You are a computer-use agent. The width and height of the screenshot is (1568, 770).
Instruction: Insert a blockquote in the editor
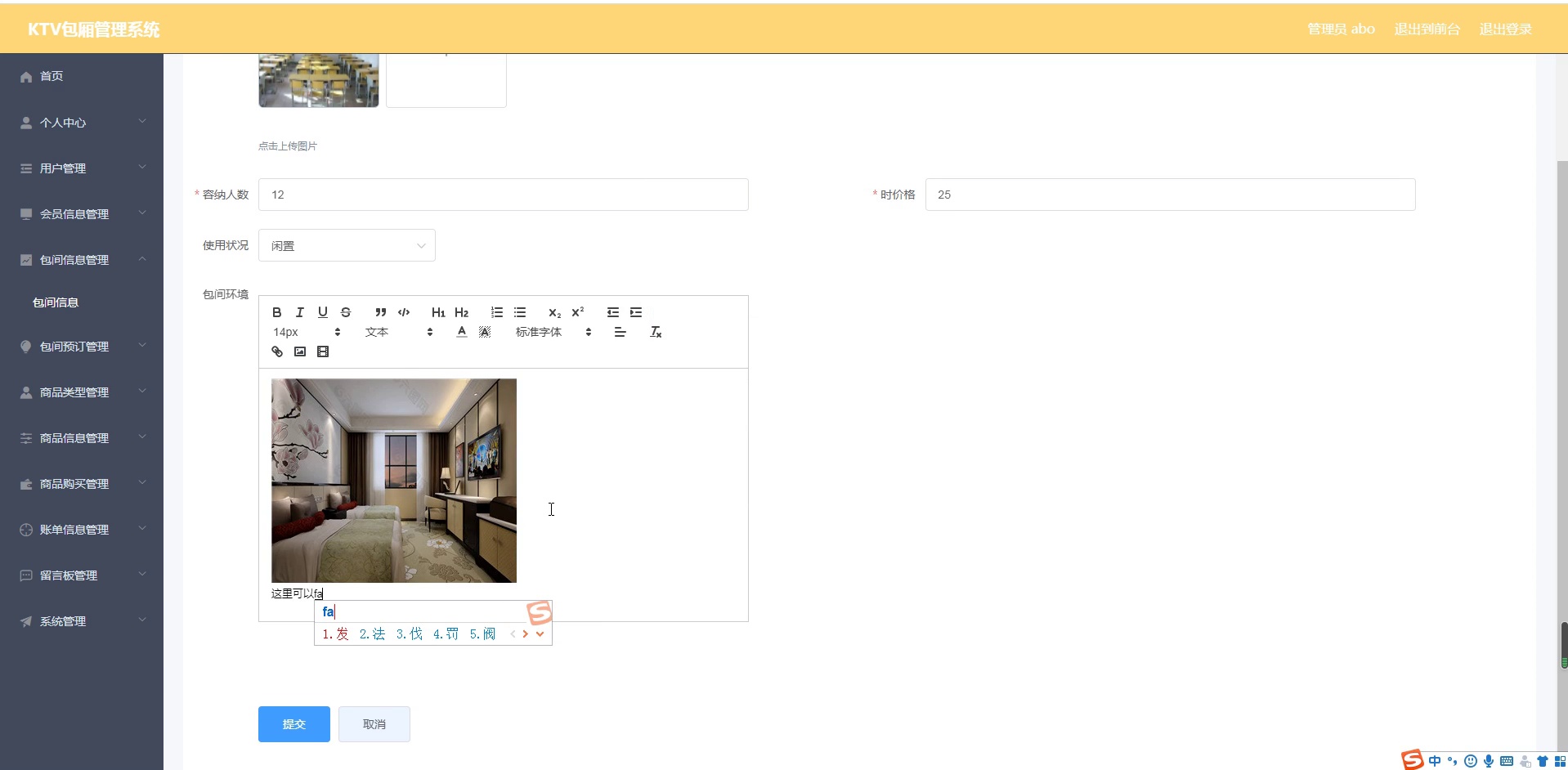pyautogui.click(x=380, y=312)
